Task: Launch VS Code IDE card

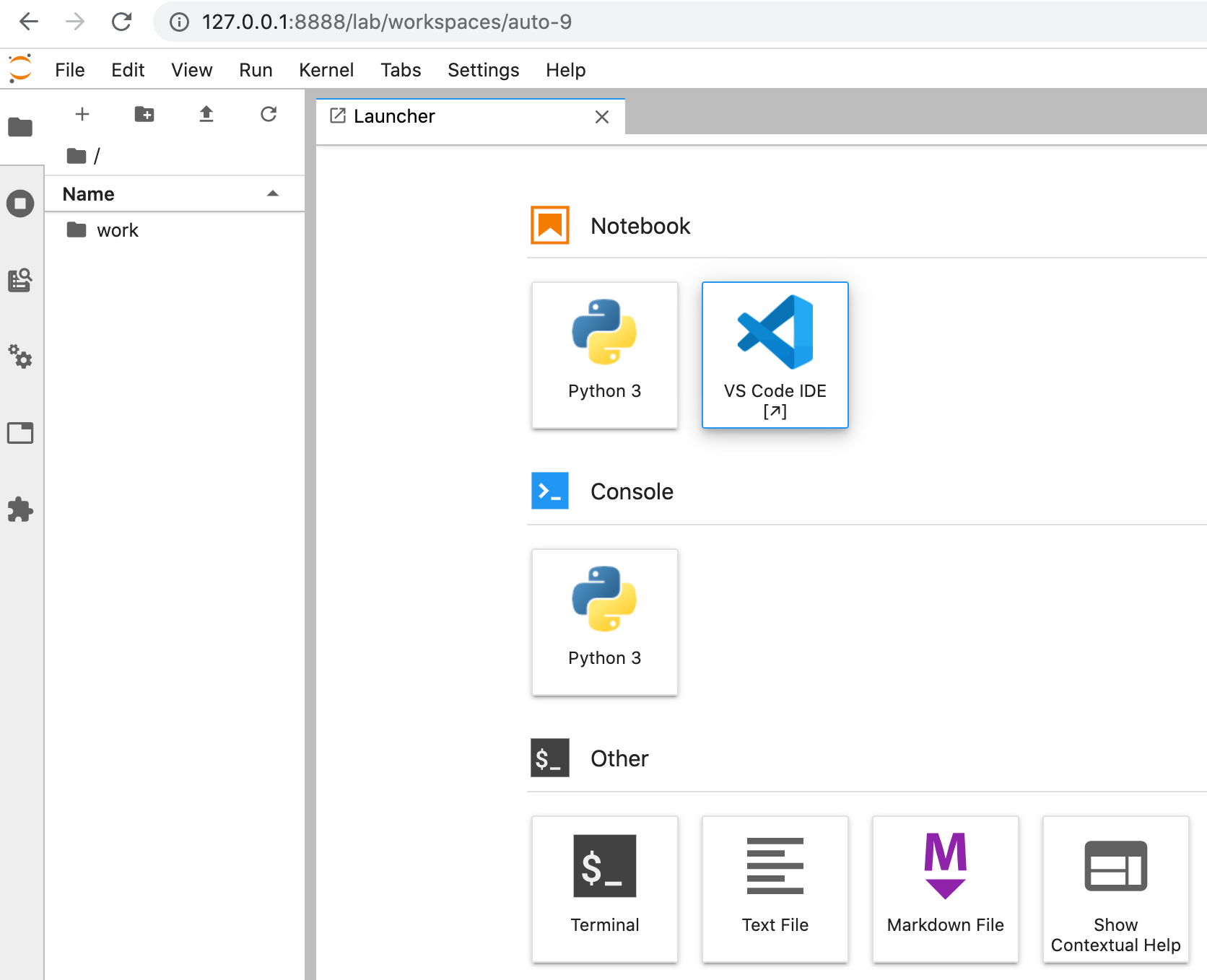Action: [775, 355]
